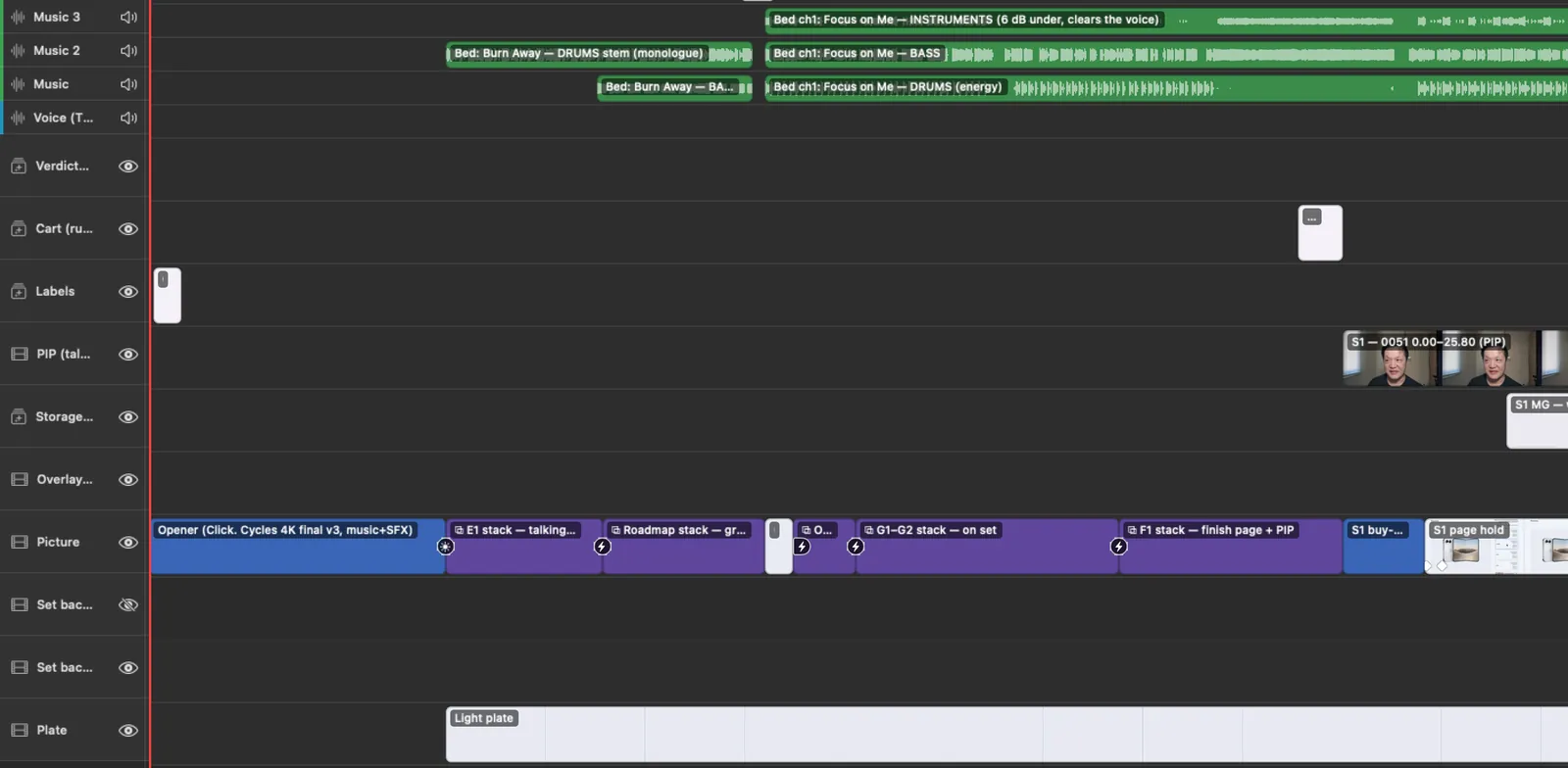Screen dimensions: 1568x768
Task: Select the S1 buy-... clip
Action: coord(1383,547)
